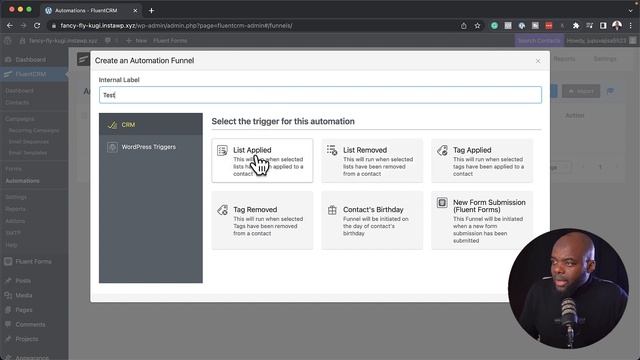Viewport: 640px width, 360px height.
Task: Open the CRM trigger category
Action: coord(151,124)
